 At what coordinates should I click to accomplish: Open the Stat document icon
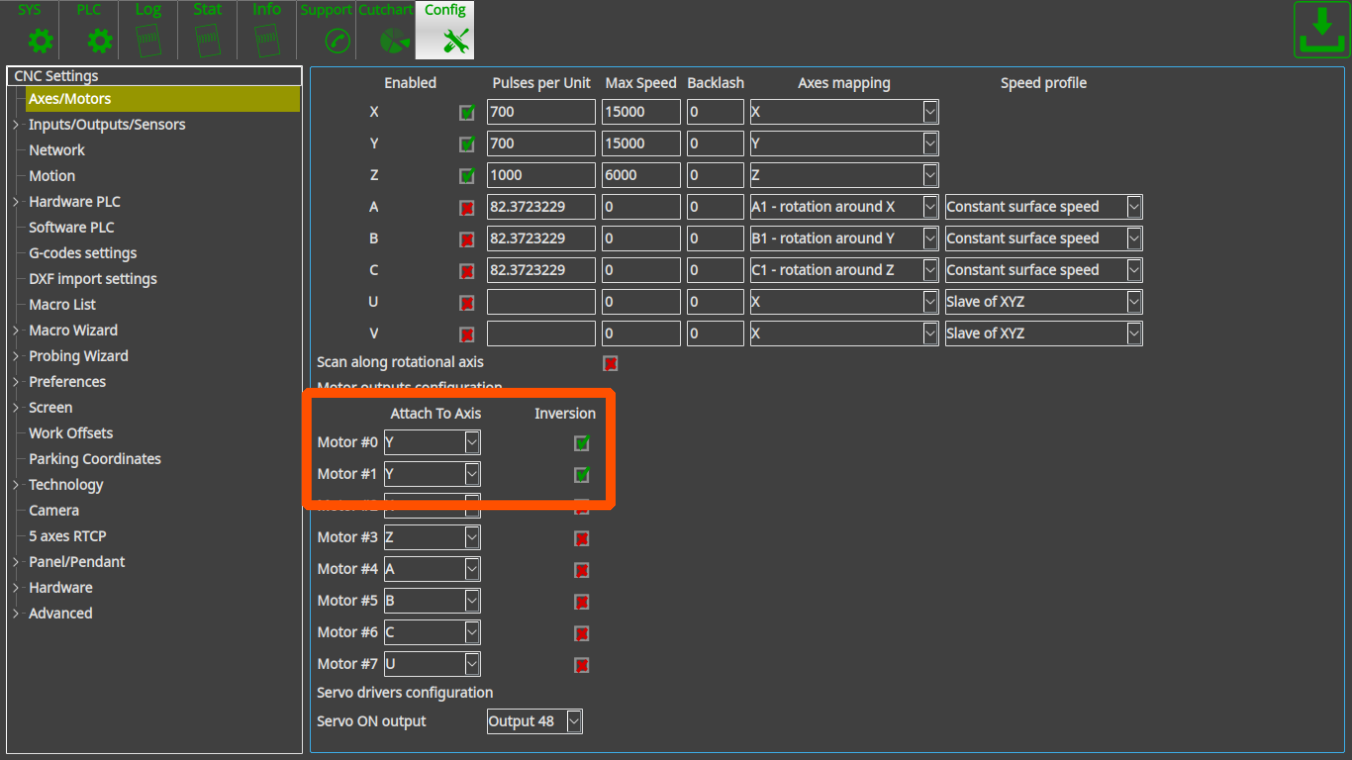pyautogui.click(x=207, y=40)
